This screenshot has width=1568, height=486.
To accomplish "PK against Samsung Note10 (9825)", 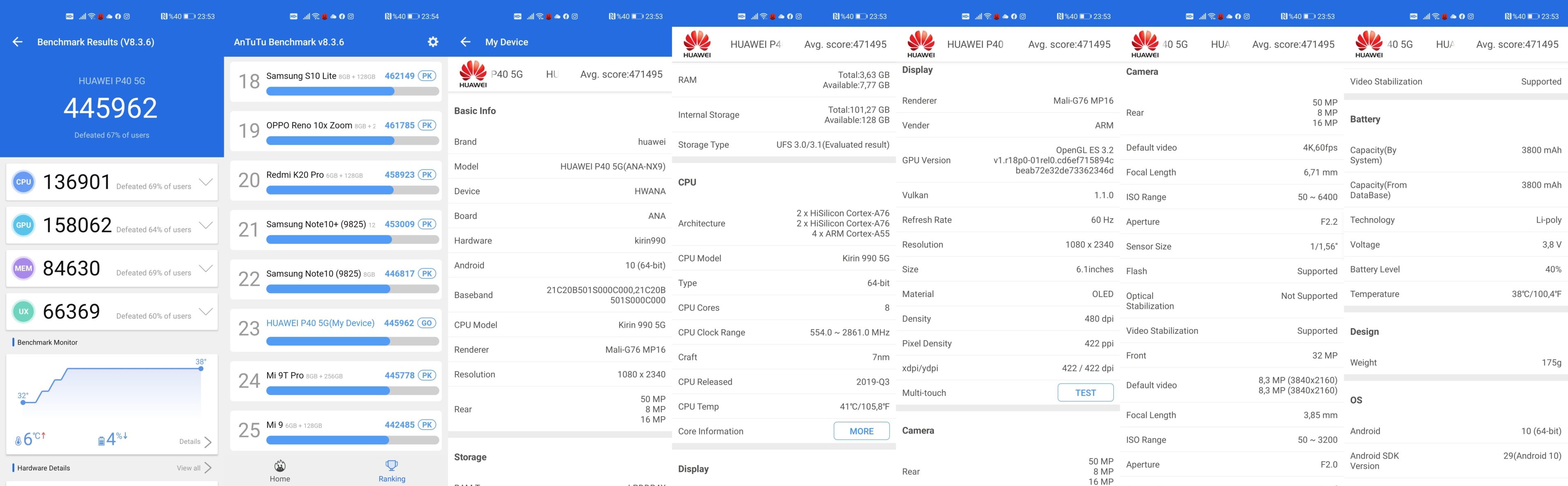I will coord(427,273).
